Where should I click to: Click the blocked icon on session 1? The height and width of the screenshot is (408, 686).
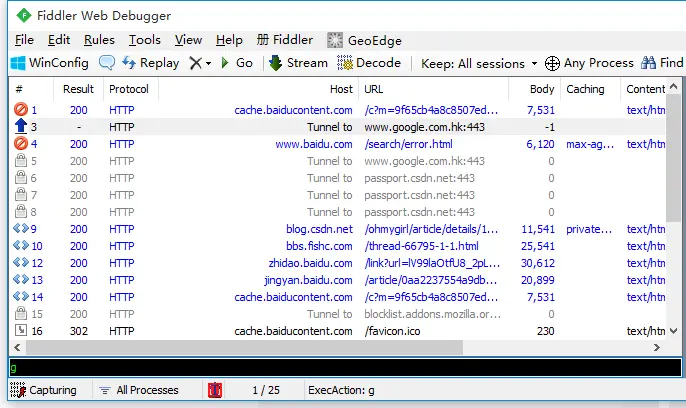[21, 109]
